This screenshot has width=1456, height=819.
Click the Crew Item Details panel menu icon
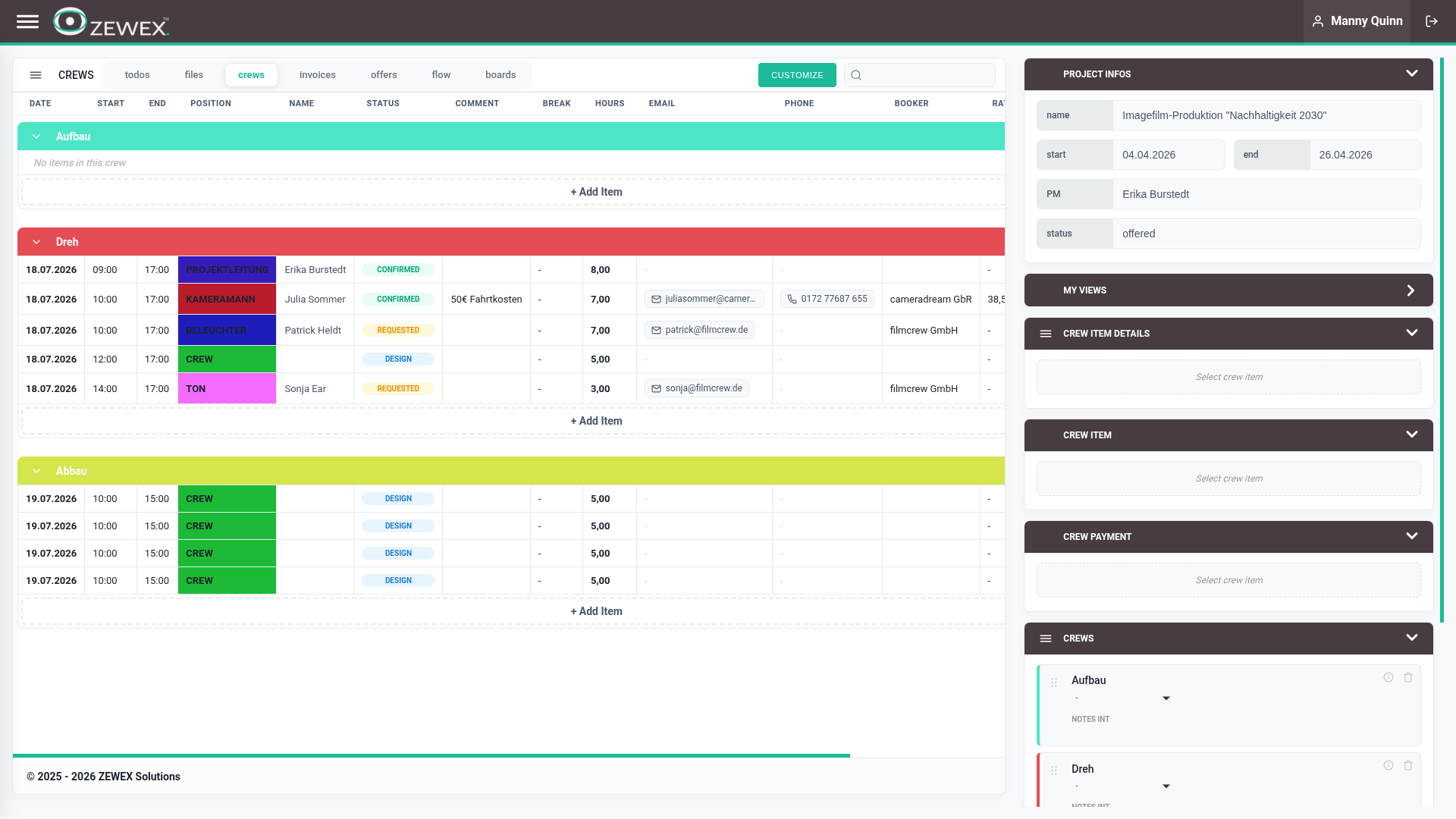(x=1046, y=334)
